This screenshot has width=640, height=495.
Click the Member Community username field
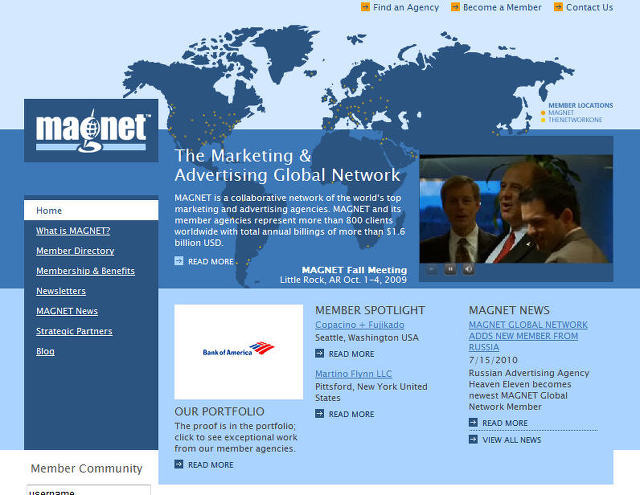(89, 490)
